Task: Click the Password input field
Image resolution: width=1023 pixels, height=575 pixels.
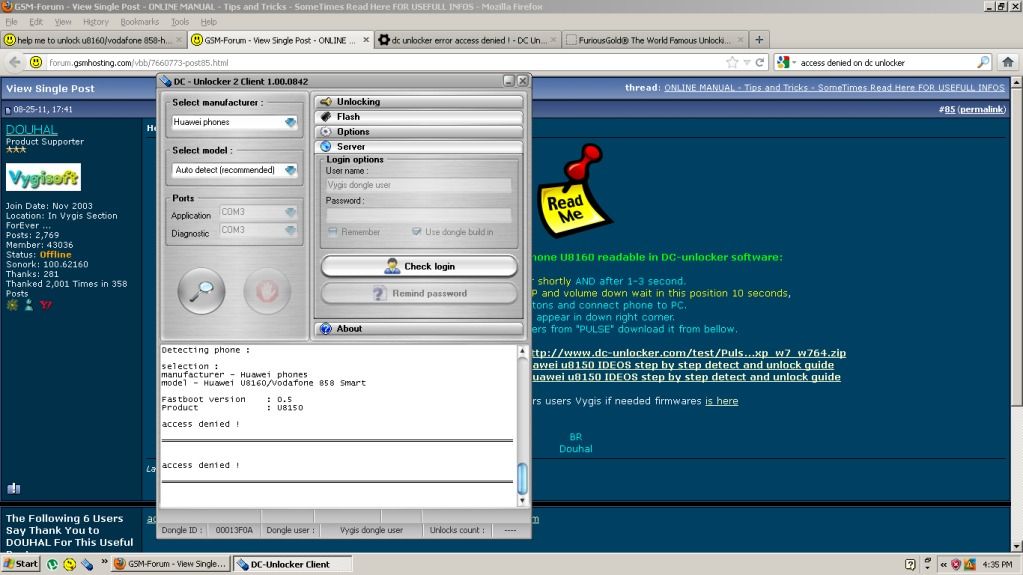Action: click(418, 215)
